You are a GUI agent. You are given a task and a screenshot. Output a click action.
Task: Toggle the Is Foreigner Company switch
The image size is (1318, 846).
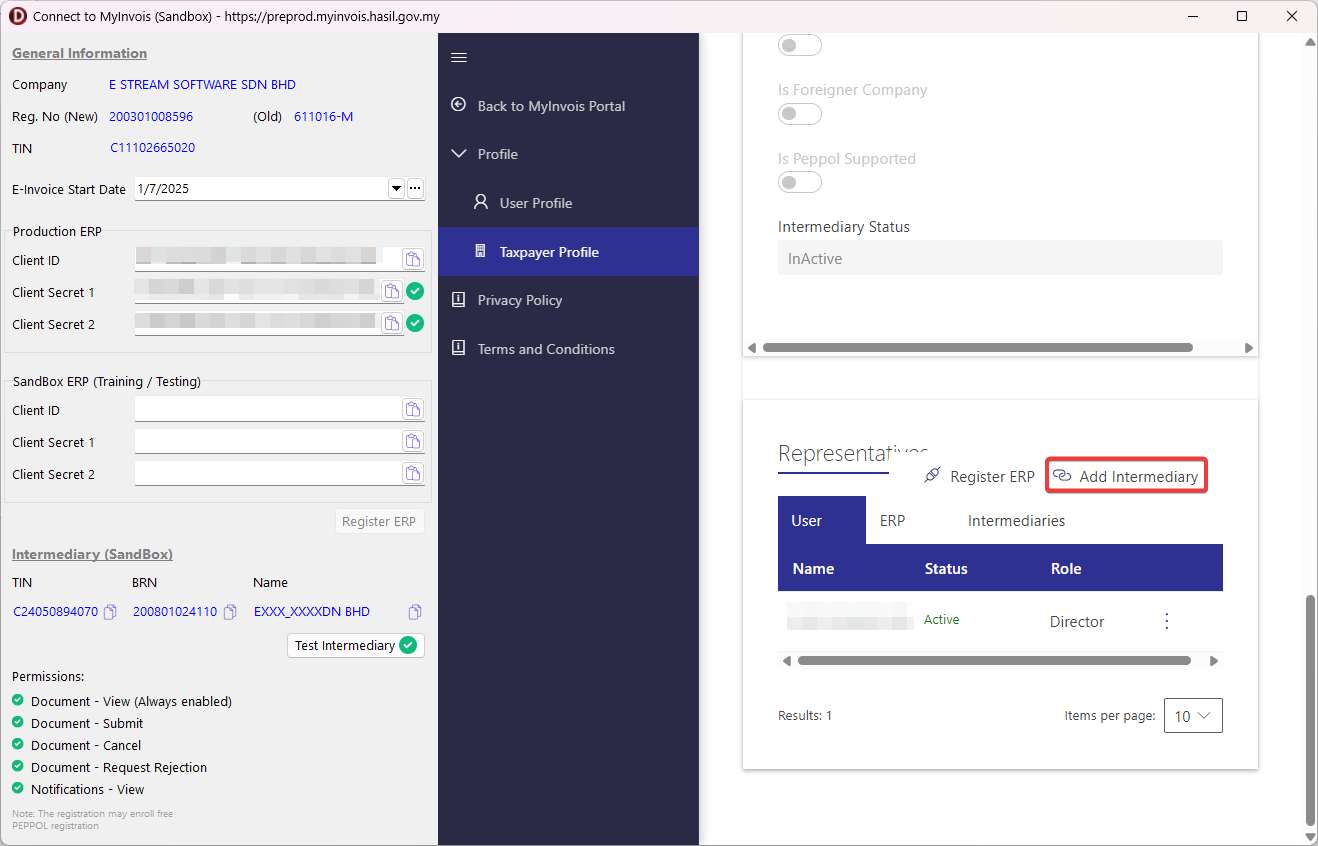point(800,114)
